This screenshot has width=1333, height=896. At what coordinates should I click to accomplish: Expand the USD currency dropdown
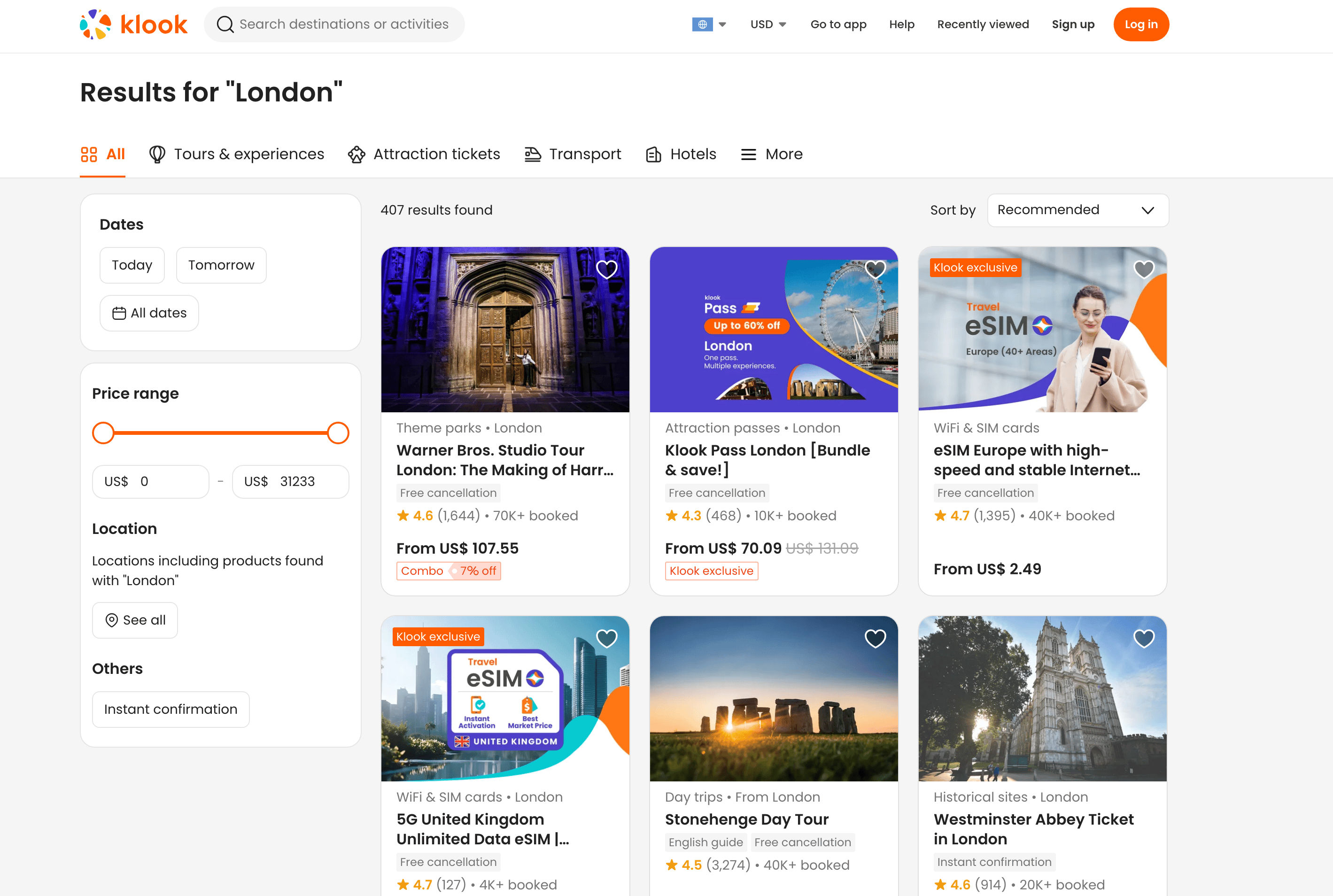tap(768, 24)
